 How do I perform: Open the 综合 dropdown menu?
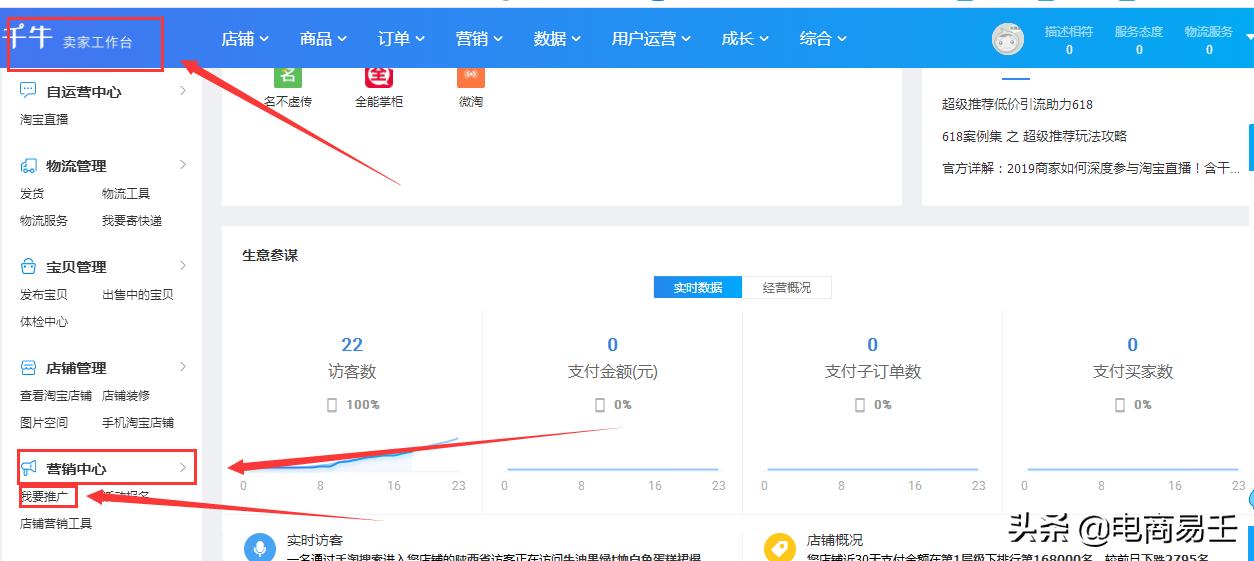(x=823, y=38)
